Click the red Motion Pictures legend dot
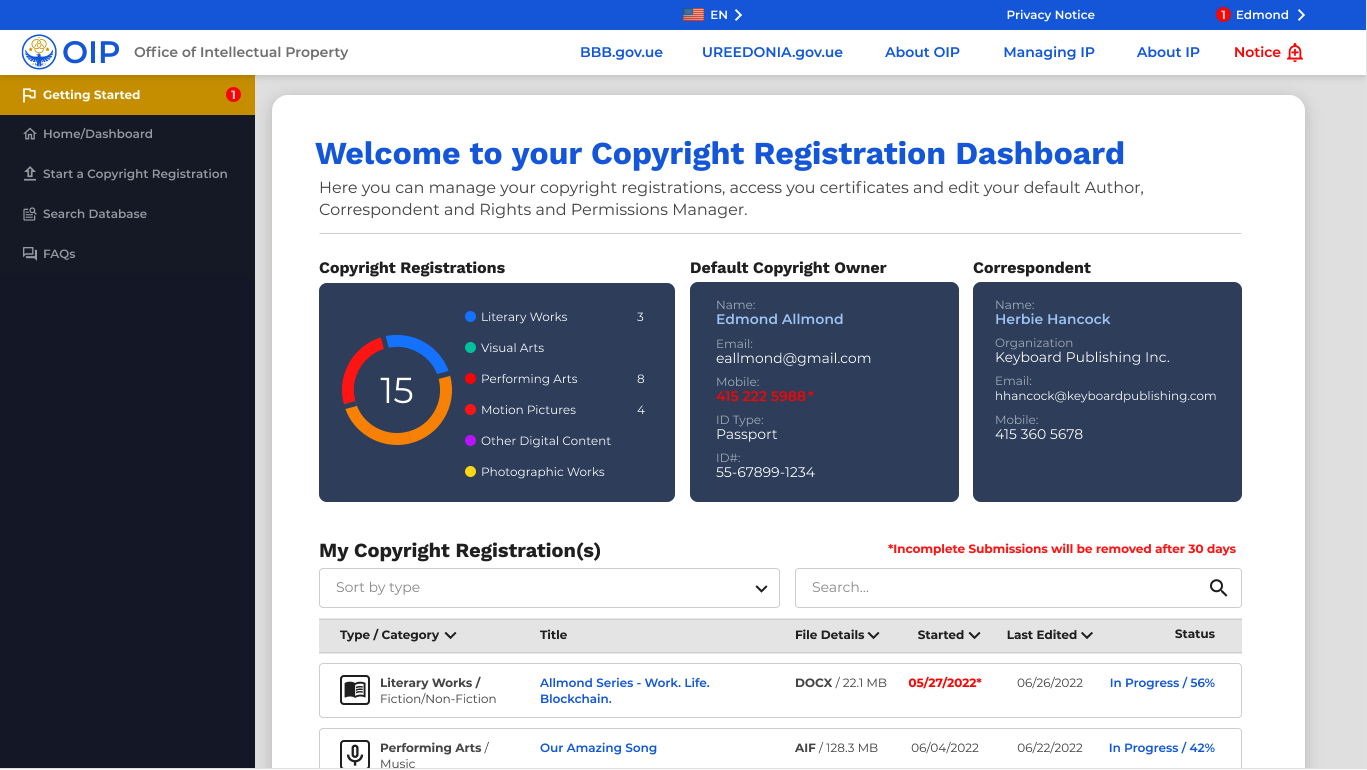The height and width of the screenshot is (770, 1367). (470, 410)
